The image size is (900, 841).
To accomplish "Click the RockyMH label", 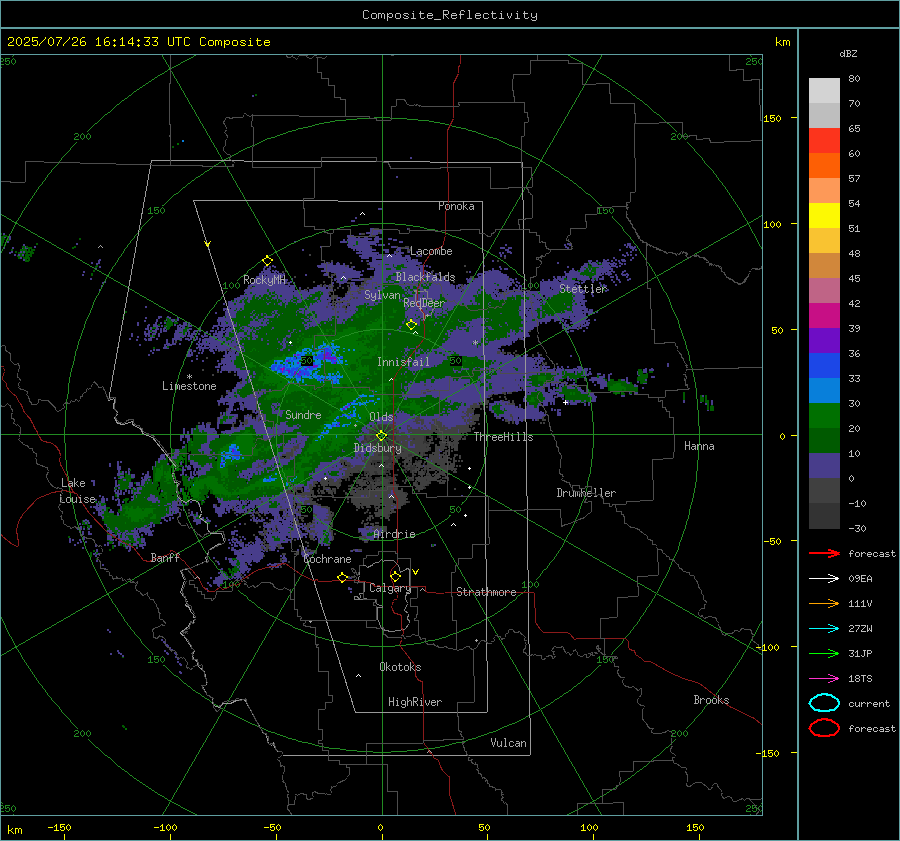I will coord(265,280).
